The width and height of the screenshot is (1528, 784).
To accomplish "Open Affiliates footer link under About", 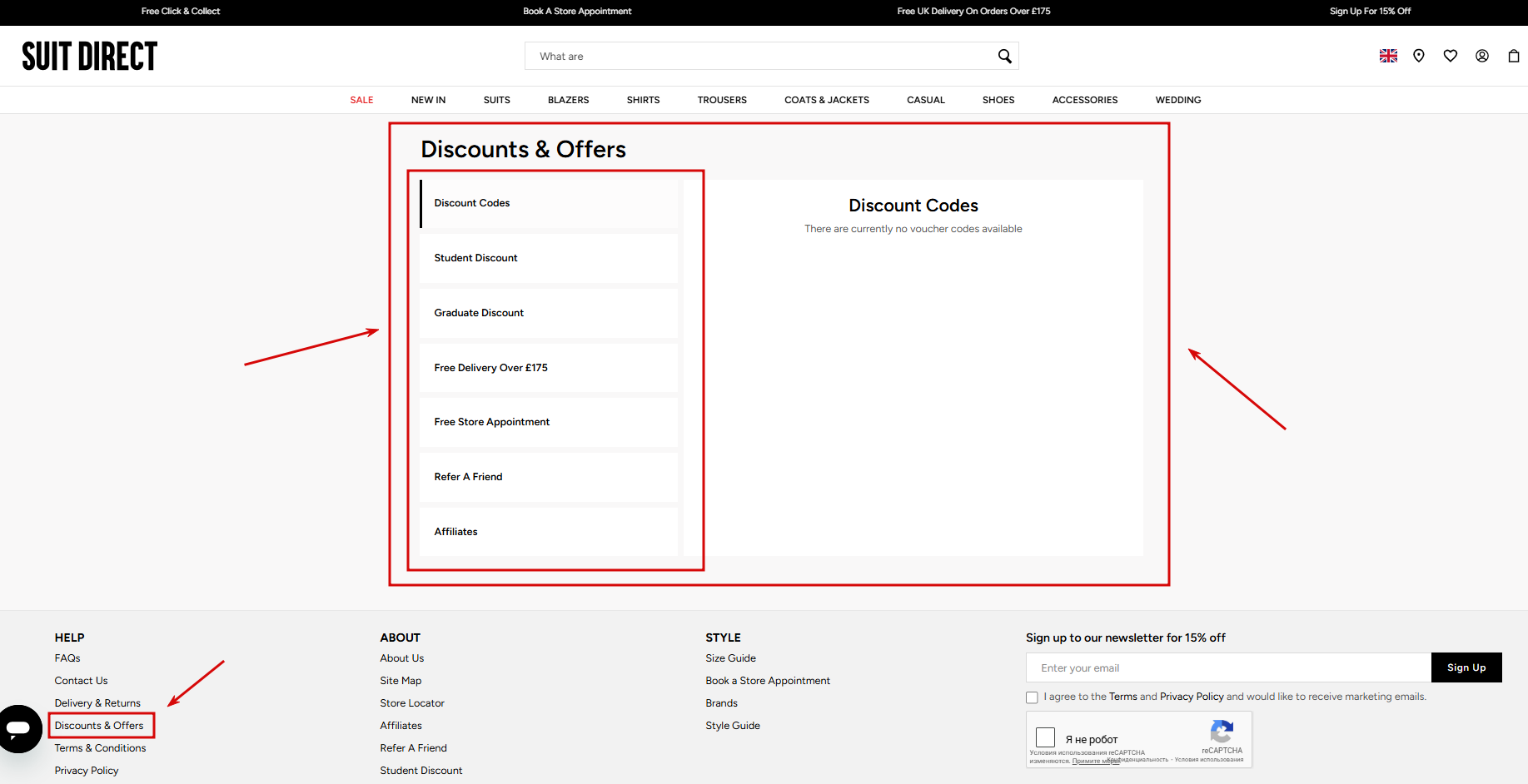I will pyautogui.click(x=401, y=726).
